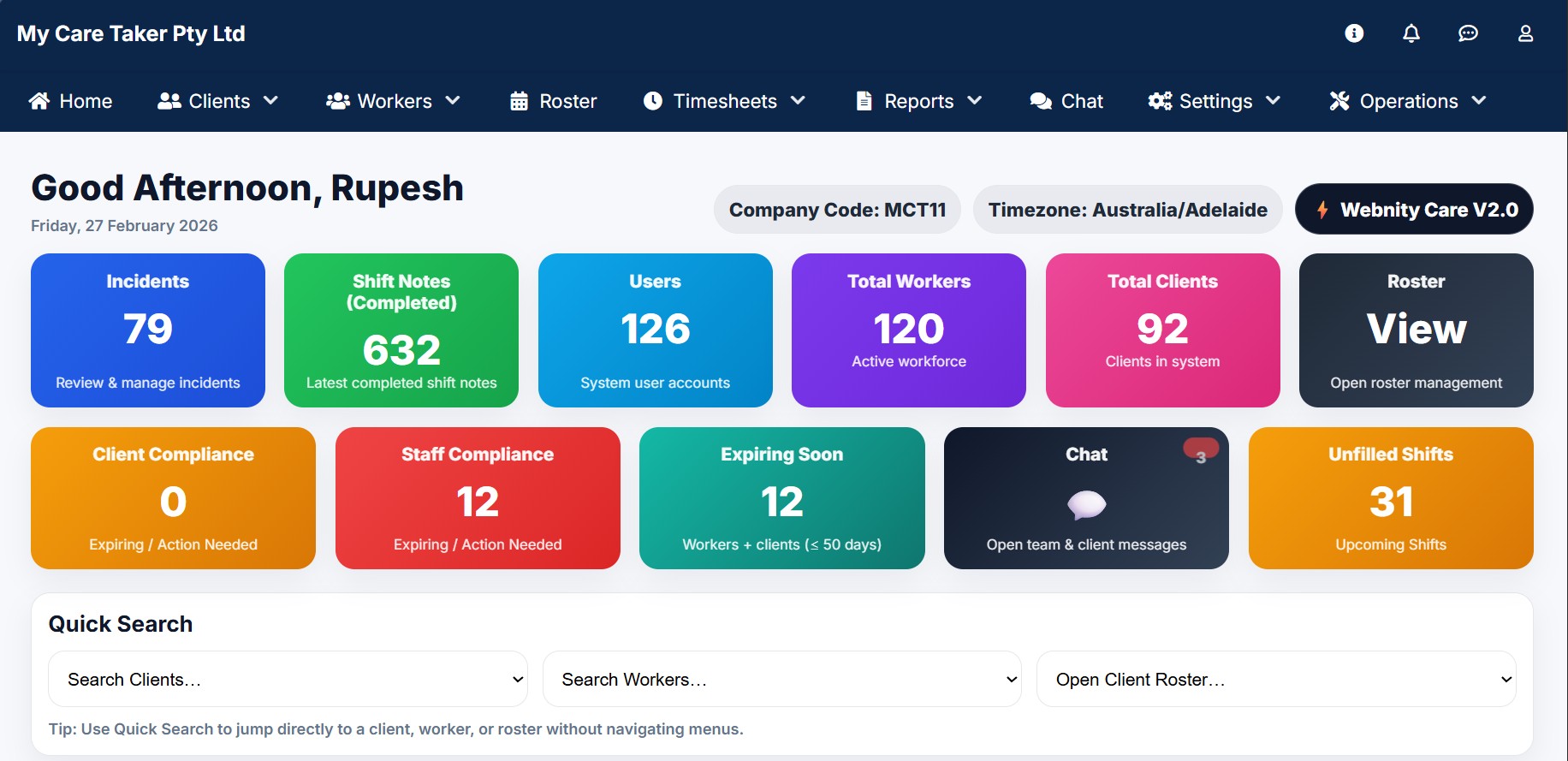1568x761 pixels.
Task: Click the info circle icon in header
Action: click(1354, 33)
